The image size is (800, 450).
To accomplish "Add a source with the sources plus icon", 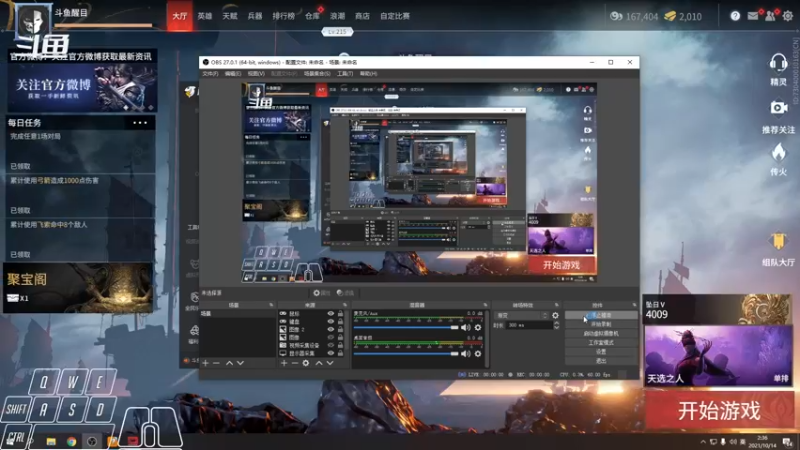I will coord(284,363).
